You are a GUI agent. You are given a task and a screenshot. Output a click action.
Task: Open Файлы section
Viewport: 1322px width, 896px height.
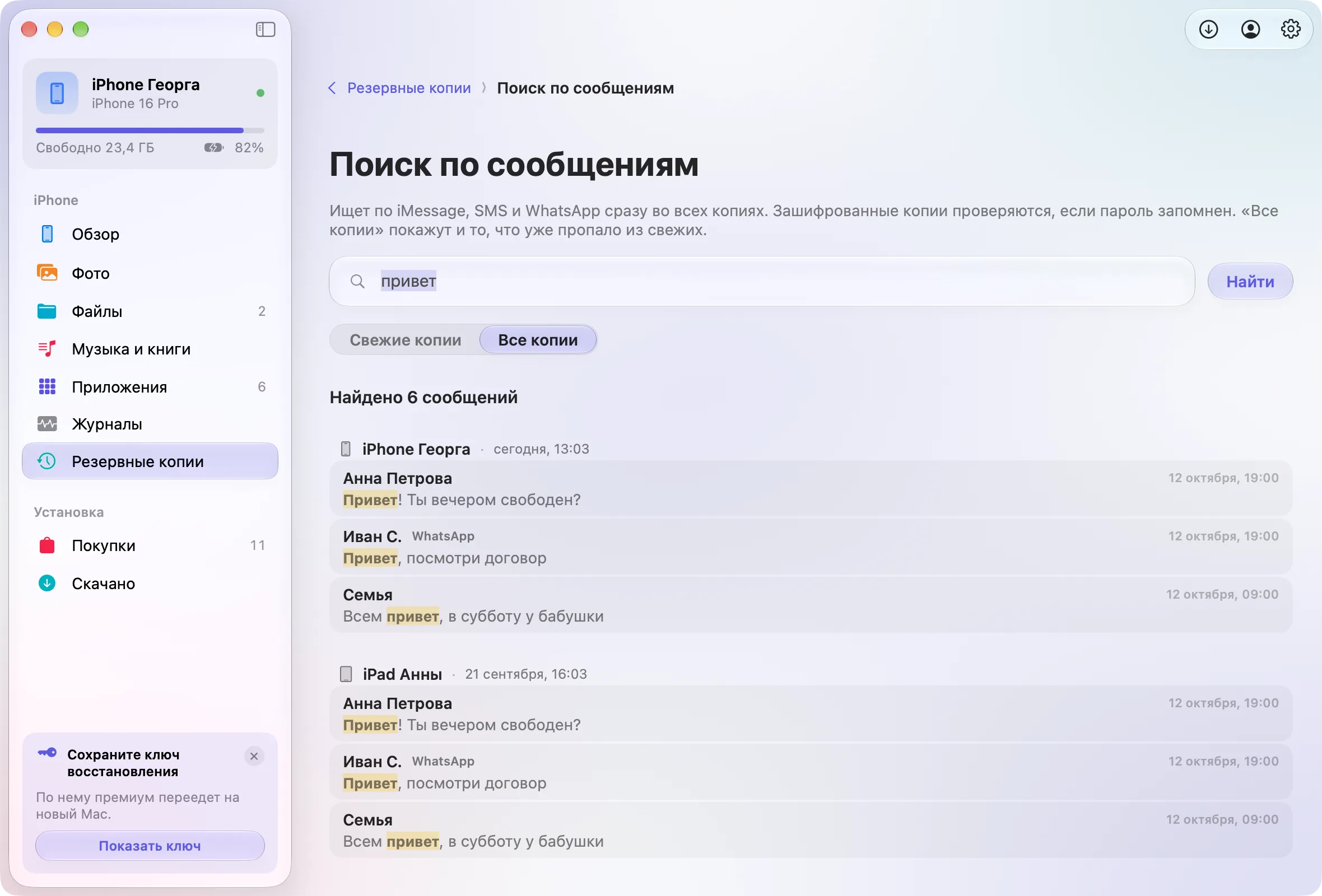(150, 311)
